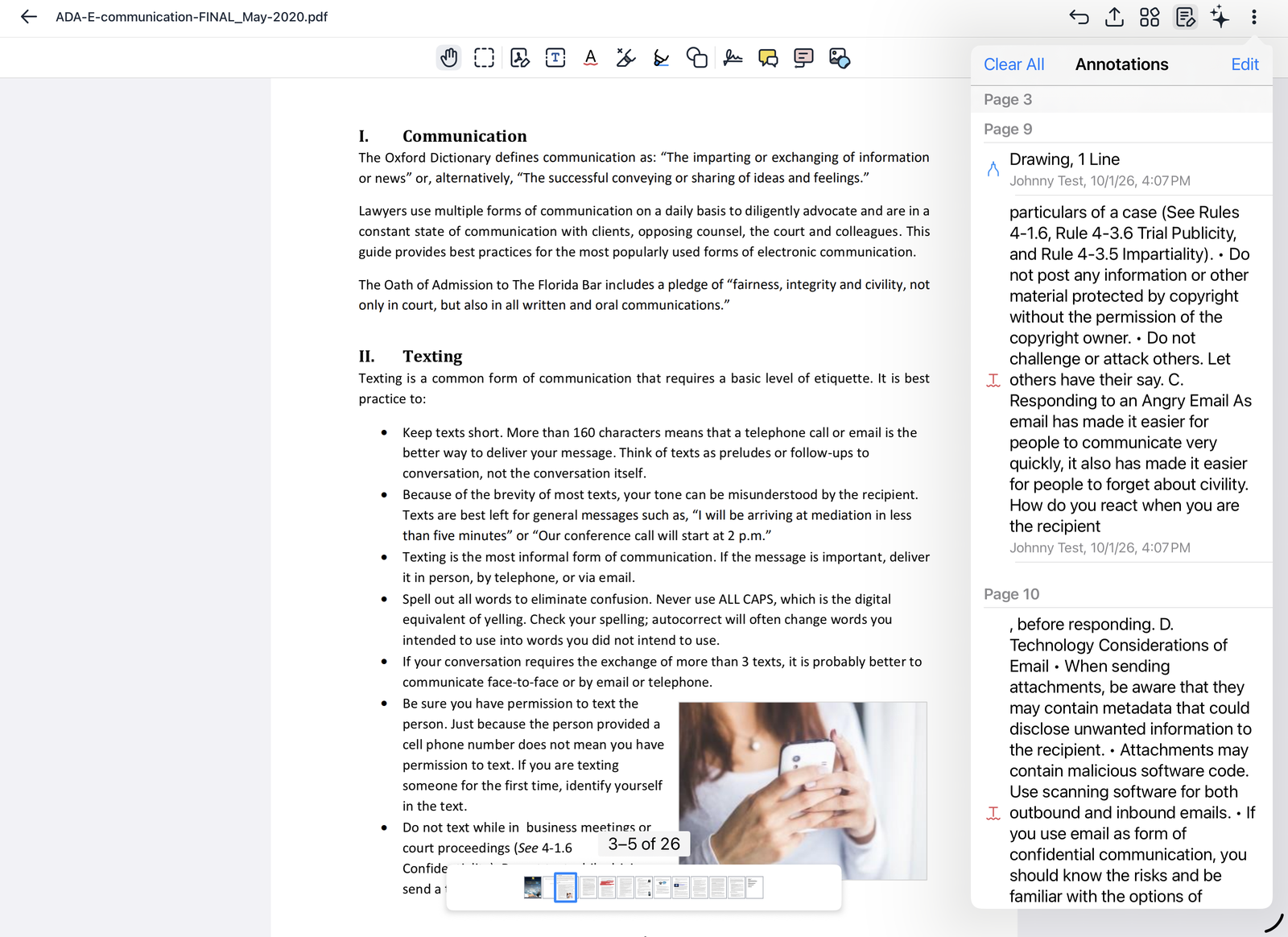Click the page indicator 3–5 of 26
Viewport: 1288px width, 937px height.
click(x=644, y=844)
